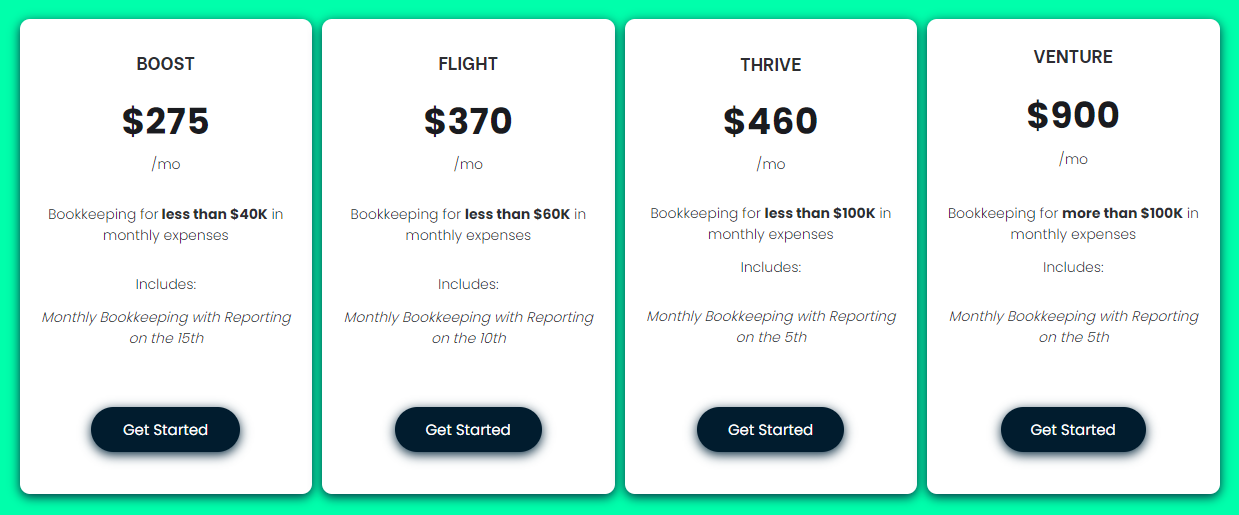Click the more than $100K text
The image size is (1239, 515).
tap(1122, 213)
